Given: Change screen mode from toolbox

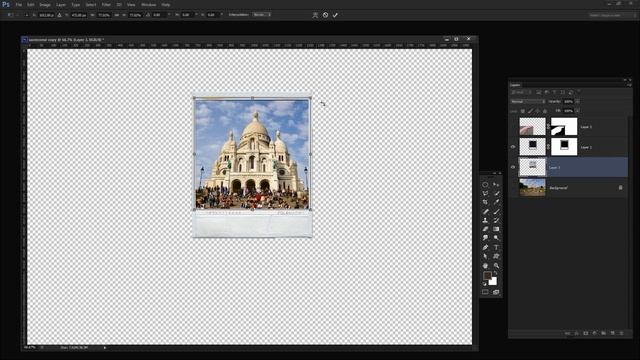Looking at the screenshot, I should tap(496, 292).
